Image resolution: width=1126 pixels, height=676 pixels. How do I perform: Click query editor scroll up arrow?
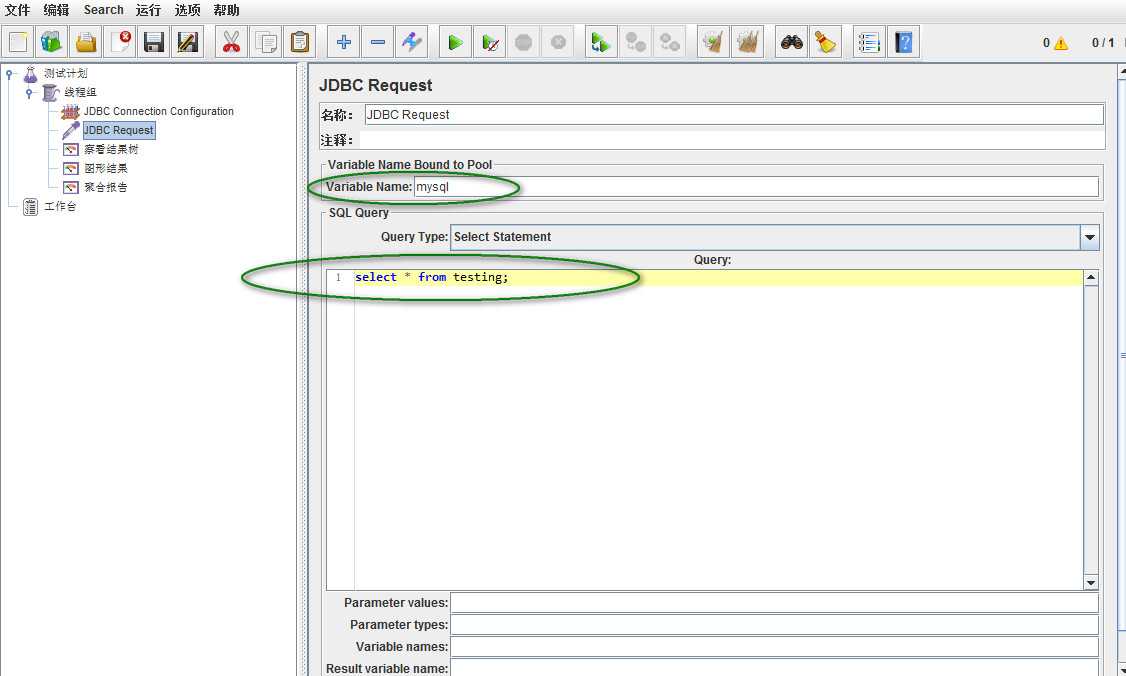pyautogui.click(x=1091, y=278)
